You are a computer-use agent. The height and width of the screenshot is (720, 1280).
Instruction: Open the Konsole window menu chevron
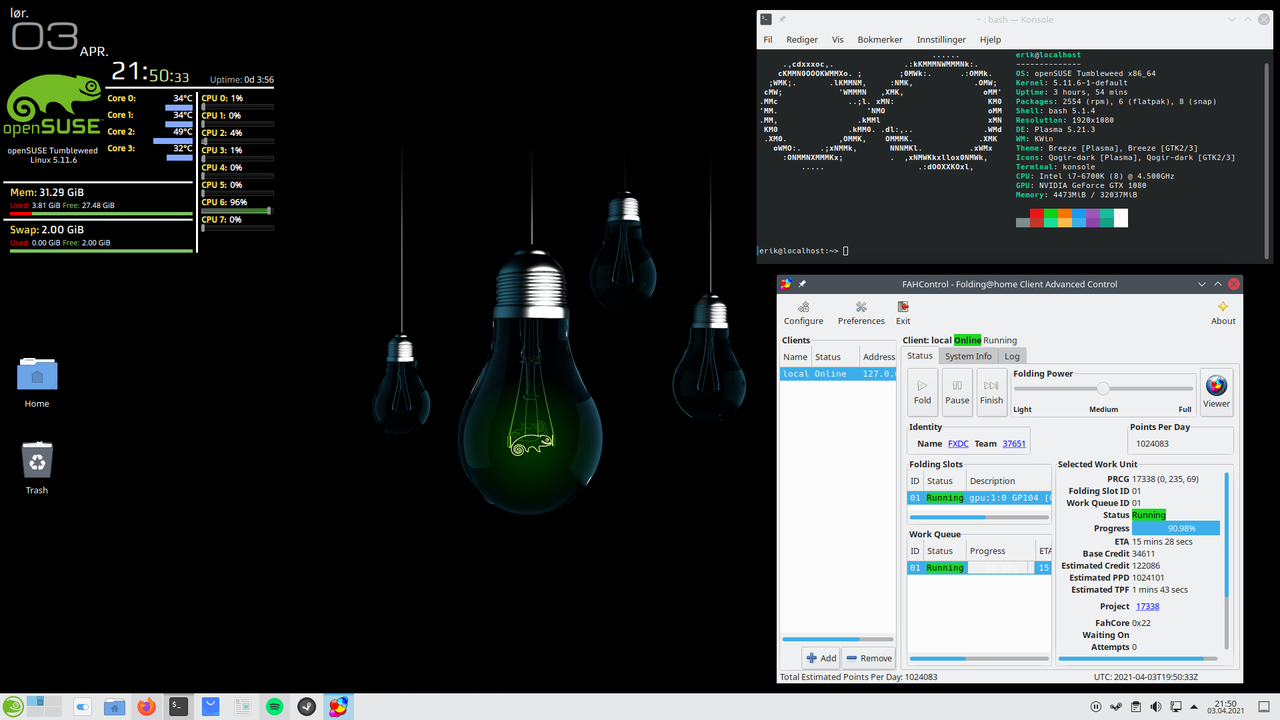coord(1230,19)
